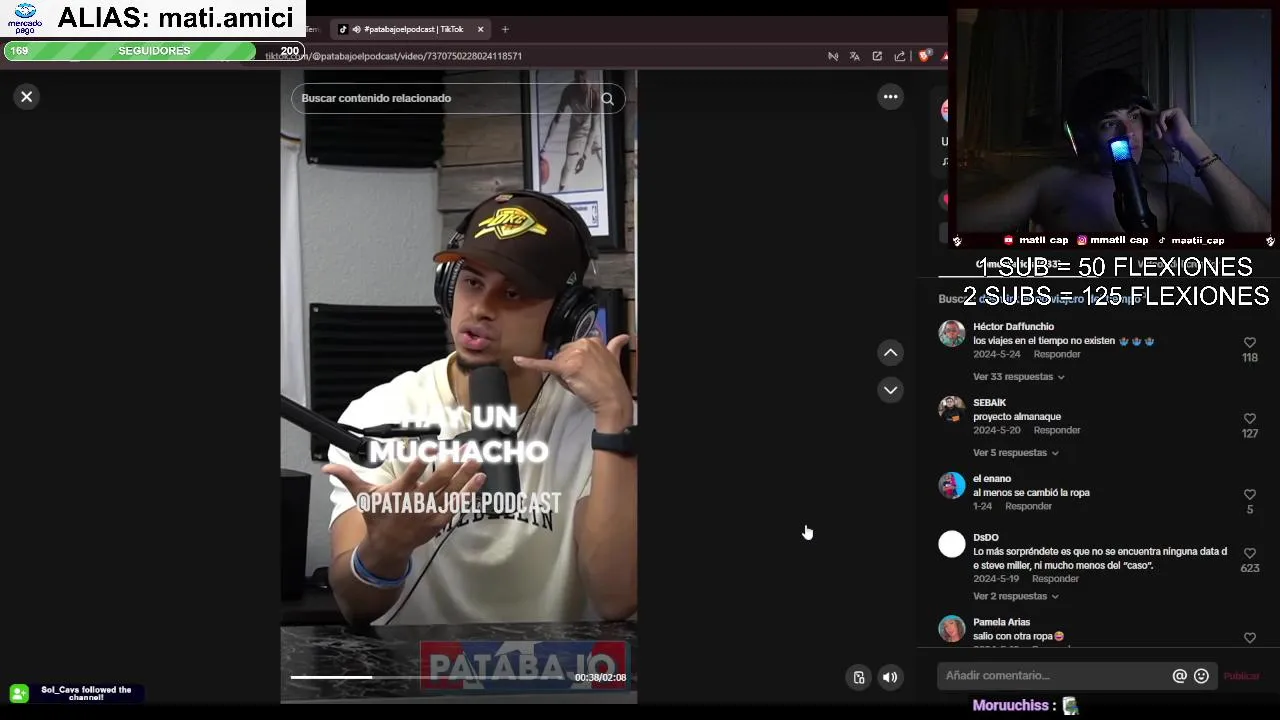Click the Publicar button
The image size is (1280, 720).
click(x=1241, y=676)
